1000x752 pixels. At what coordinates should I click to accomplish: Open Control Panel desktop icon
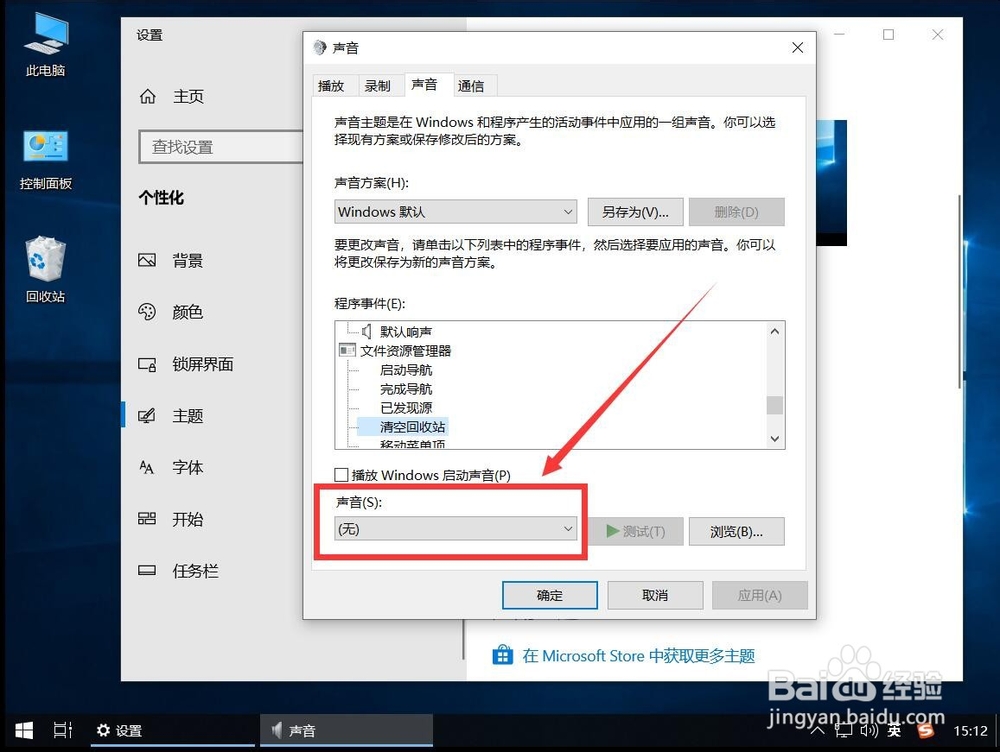(45, 159)
